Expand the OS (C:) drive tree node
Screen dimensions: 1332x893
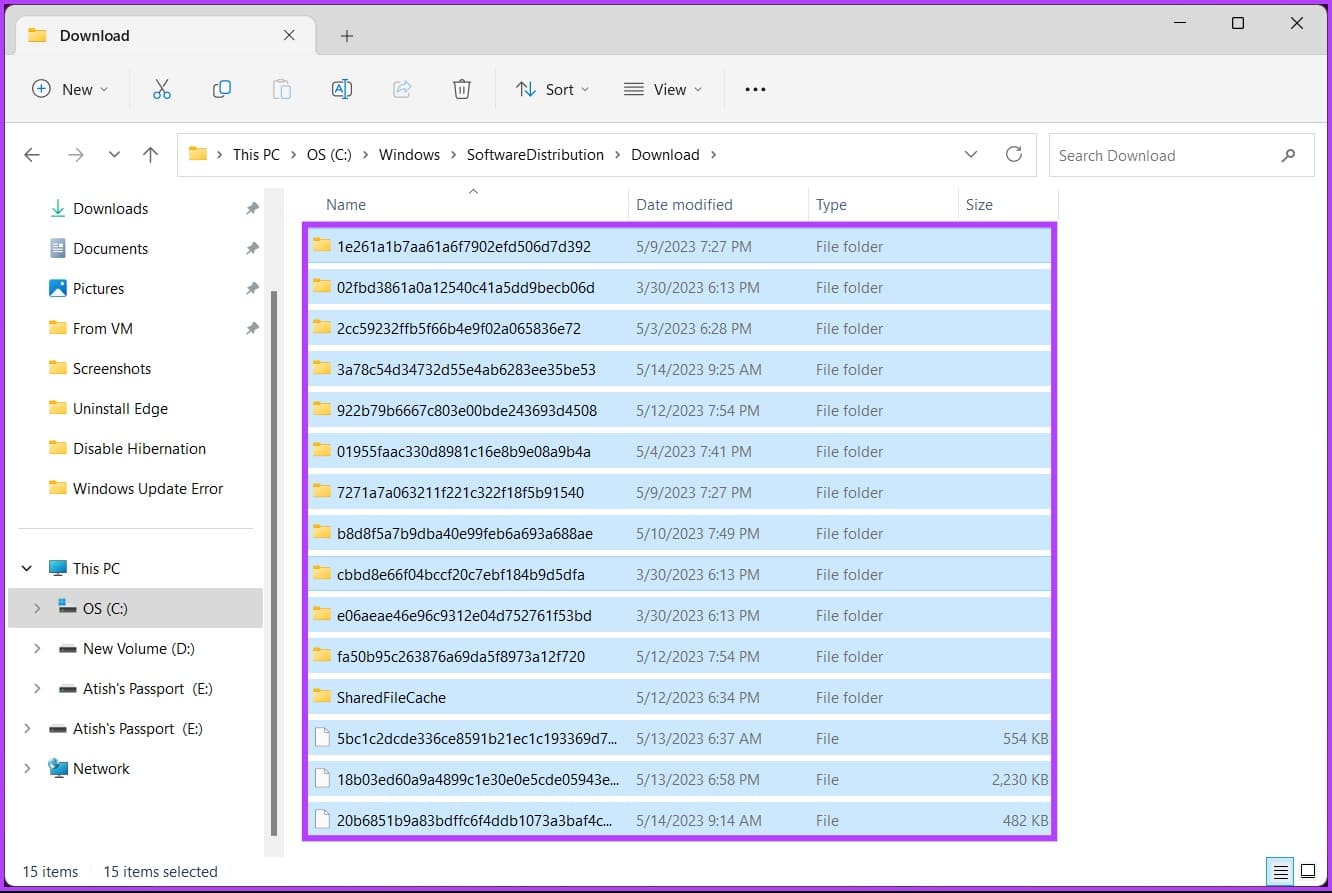coord(37,608)
